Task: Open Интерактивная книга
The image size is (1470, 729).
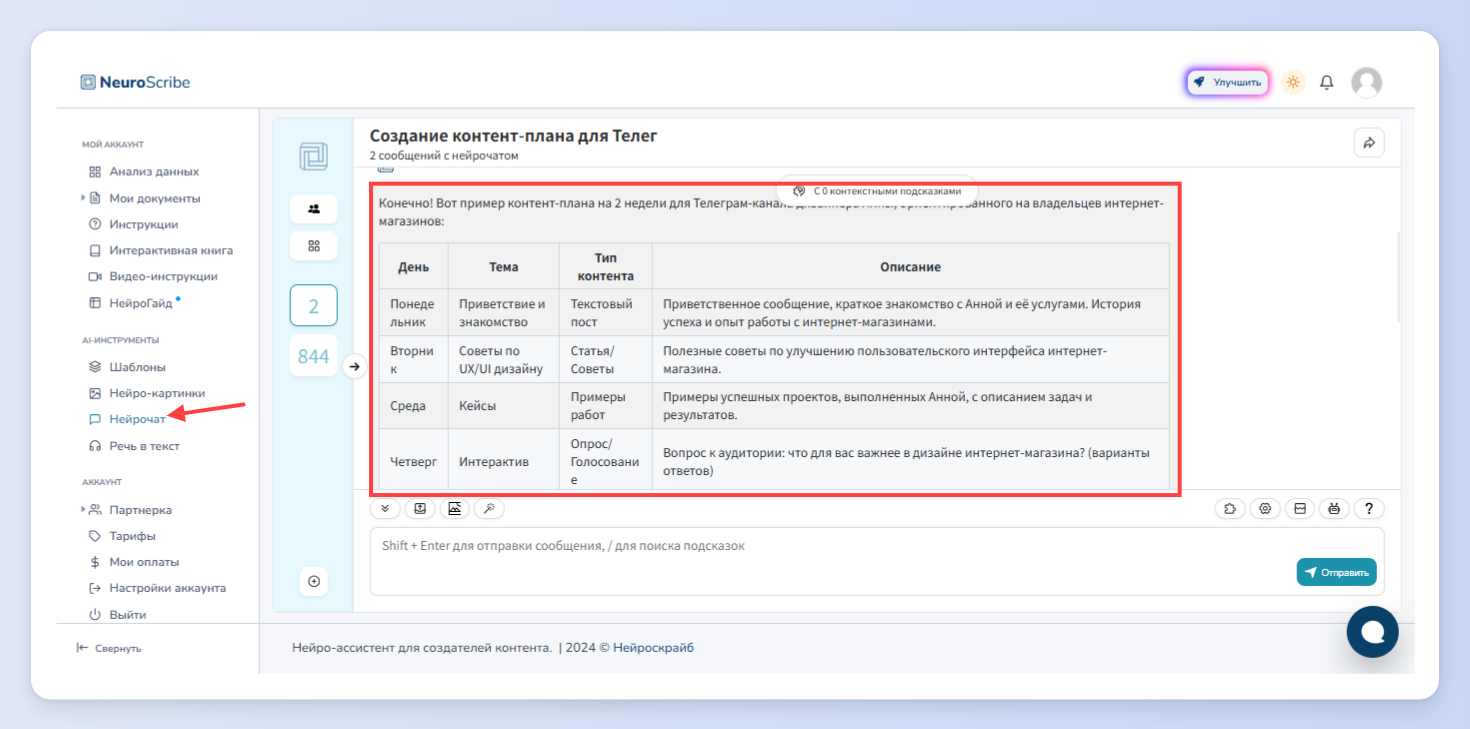Action: coord(171,250)
